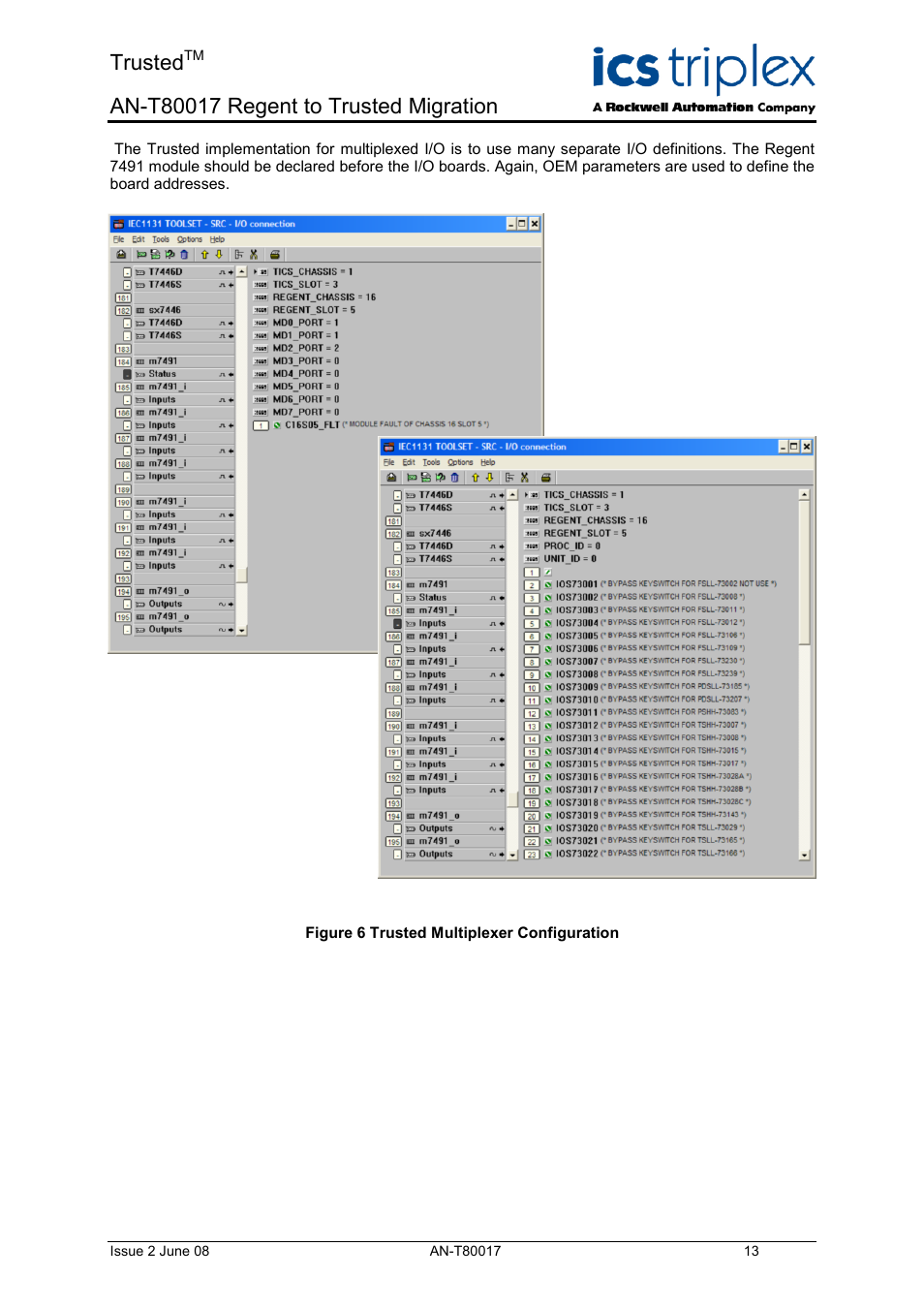Click the tree structure icon in the back window toolbar

click(239, 255)
